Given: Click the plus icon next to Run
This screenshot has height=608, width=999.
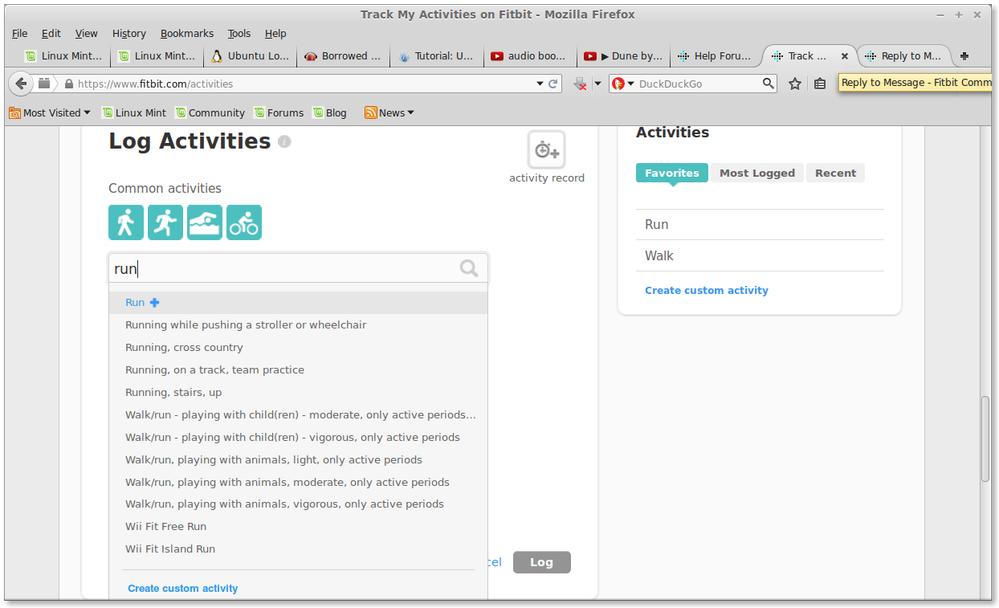Looking at the screenshot, I should [x=154, y=303].
